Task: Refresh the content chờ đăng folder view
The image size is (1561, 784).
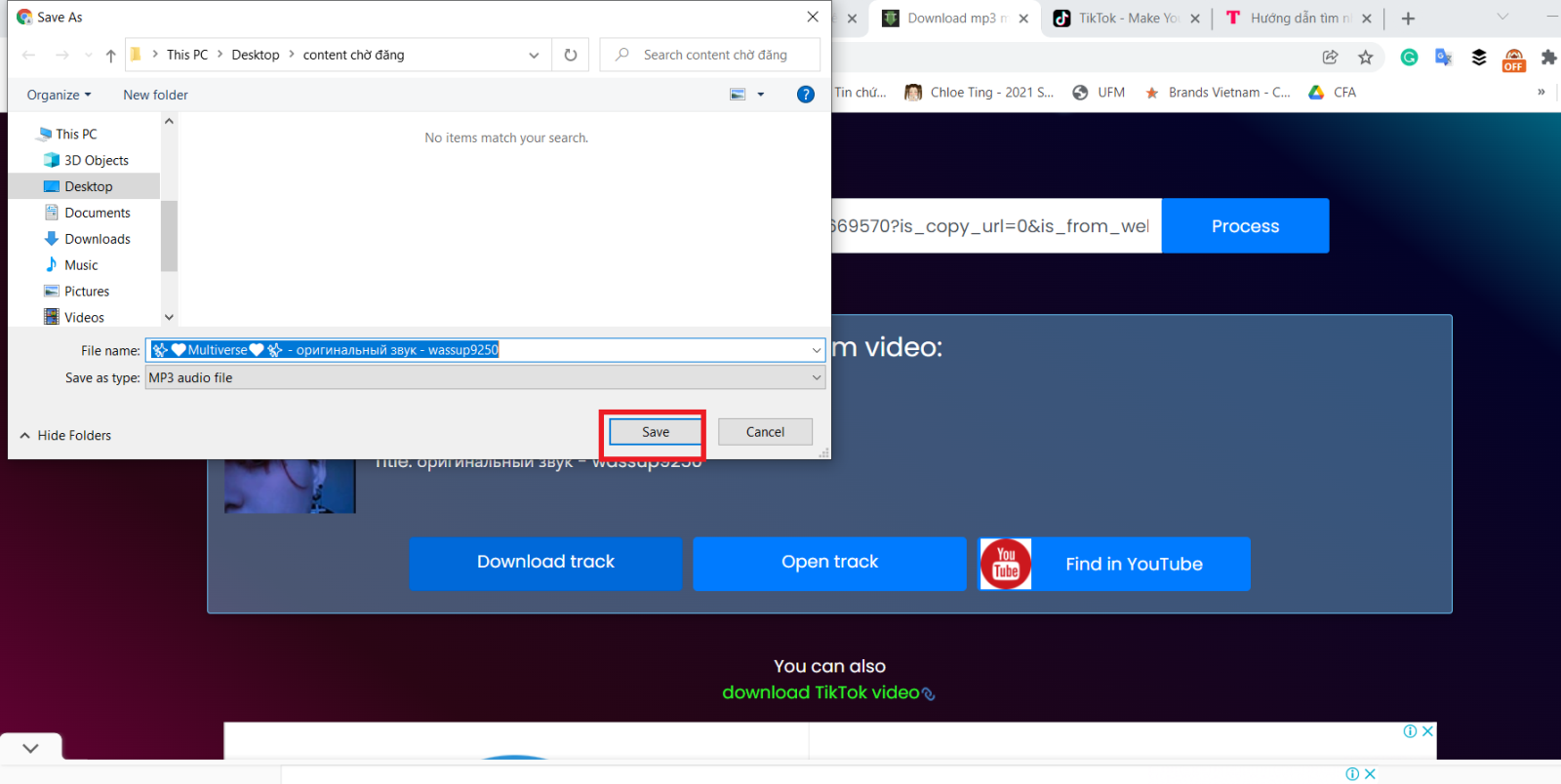Action: (x=571, y=56)
